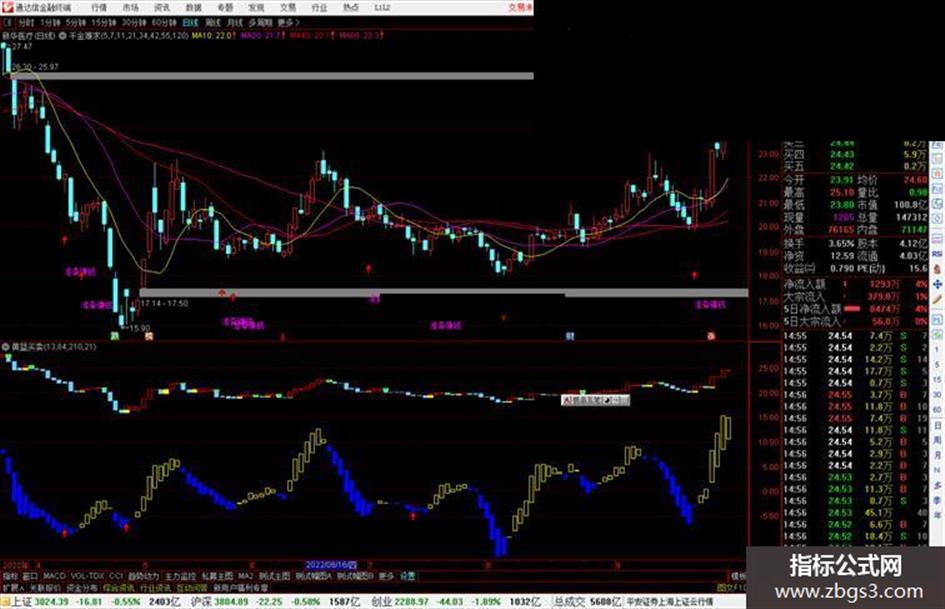Switch chart to 1分钟 period

tap(50, 22)
